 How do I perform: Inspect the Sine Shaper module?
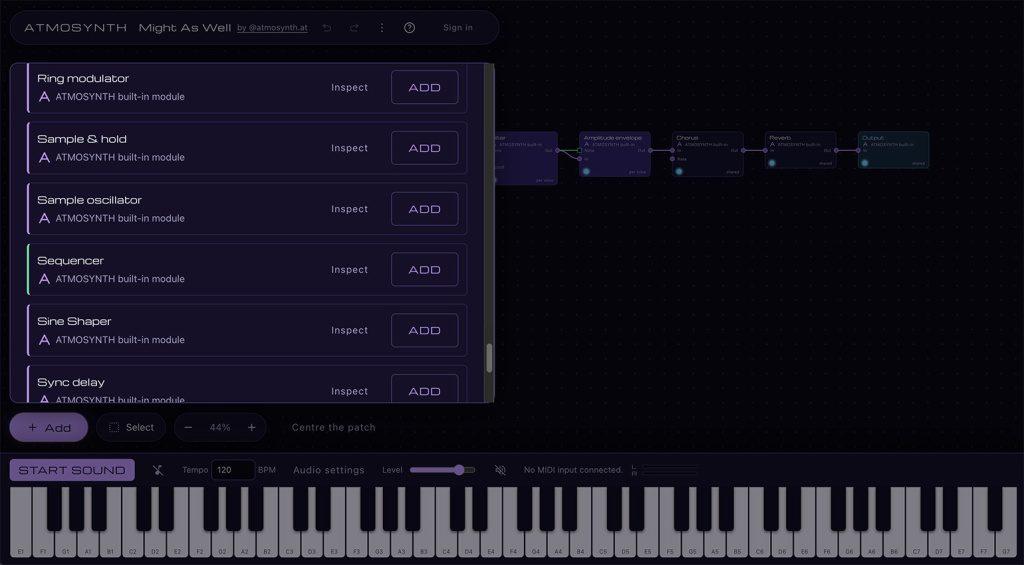click(349, 331)
